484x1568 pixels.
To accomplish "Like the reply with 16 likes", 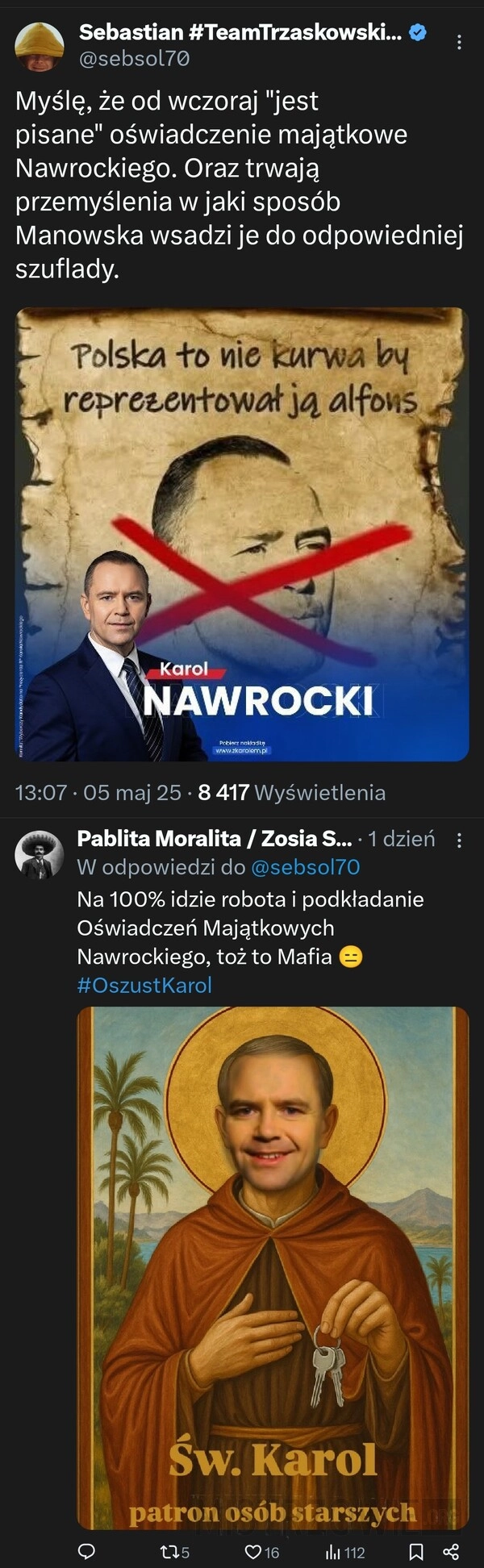I will point(261,1551).
